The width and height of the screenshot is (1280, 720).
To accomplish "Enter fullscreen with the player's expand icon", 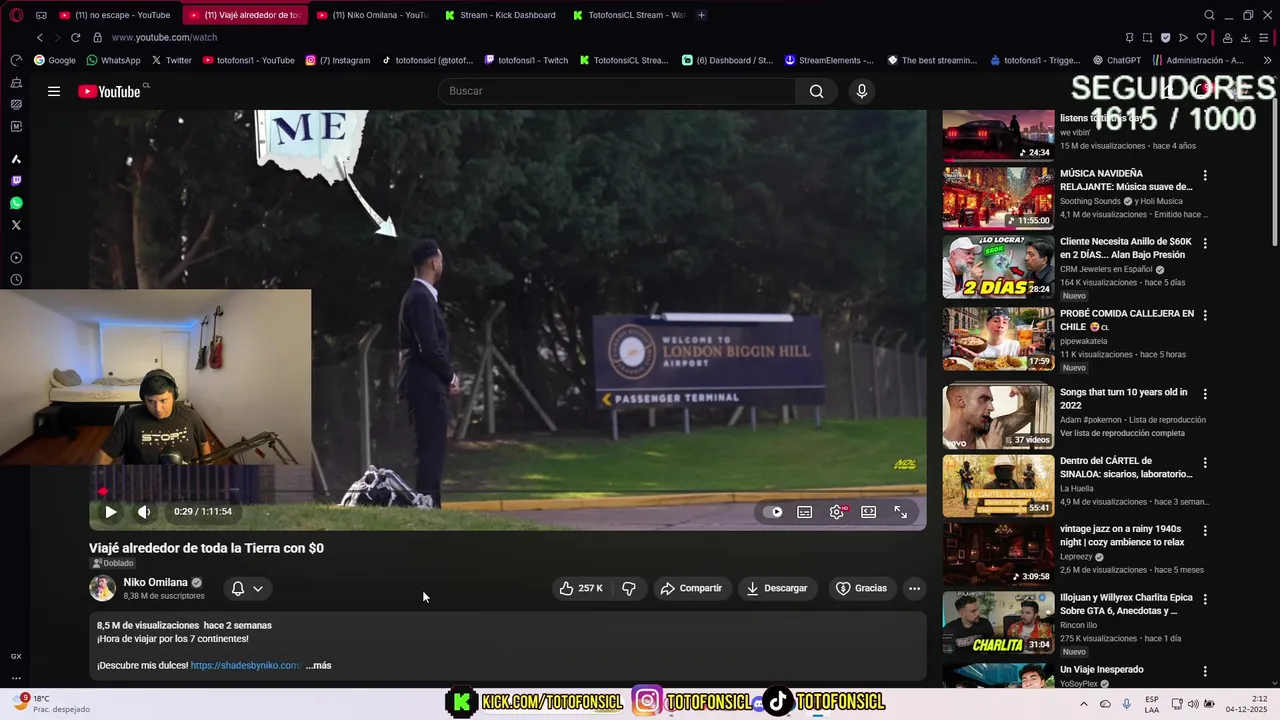I will point(901,512).
